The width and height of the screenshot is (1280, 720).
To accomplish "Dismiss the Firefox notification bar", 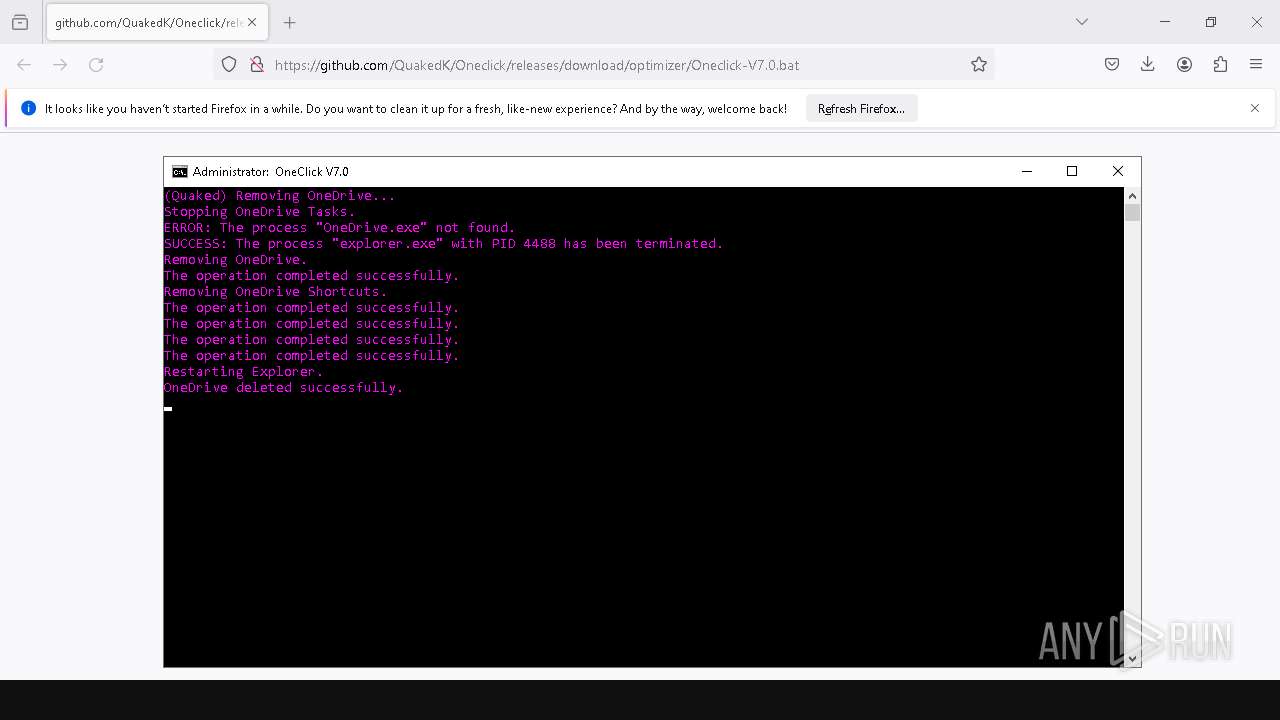I will point(1255,108).
